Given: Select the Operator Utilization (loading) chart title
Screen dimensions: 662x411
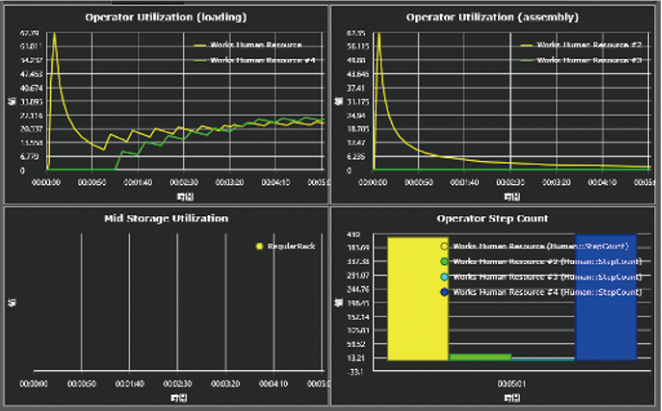Looking at the screenshot, I should pyautogui.click(x=166, y=17).
